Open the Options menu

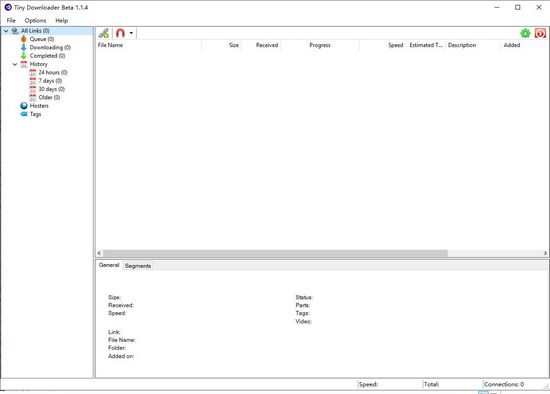pyautogui.click(x=35, y=20)
